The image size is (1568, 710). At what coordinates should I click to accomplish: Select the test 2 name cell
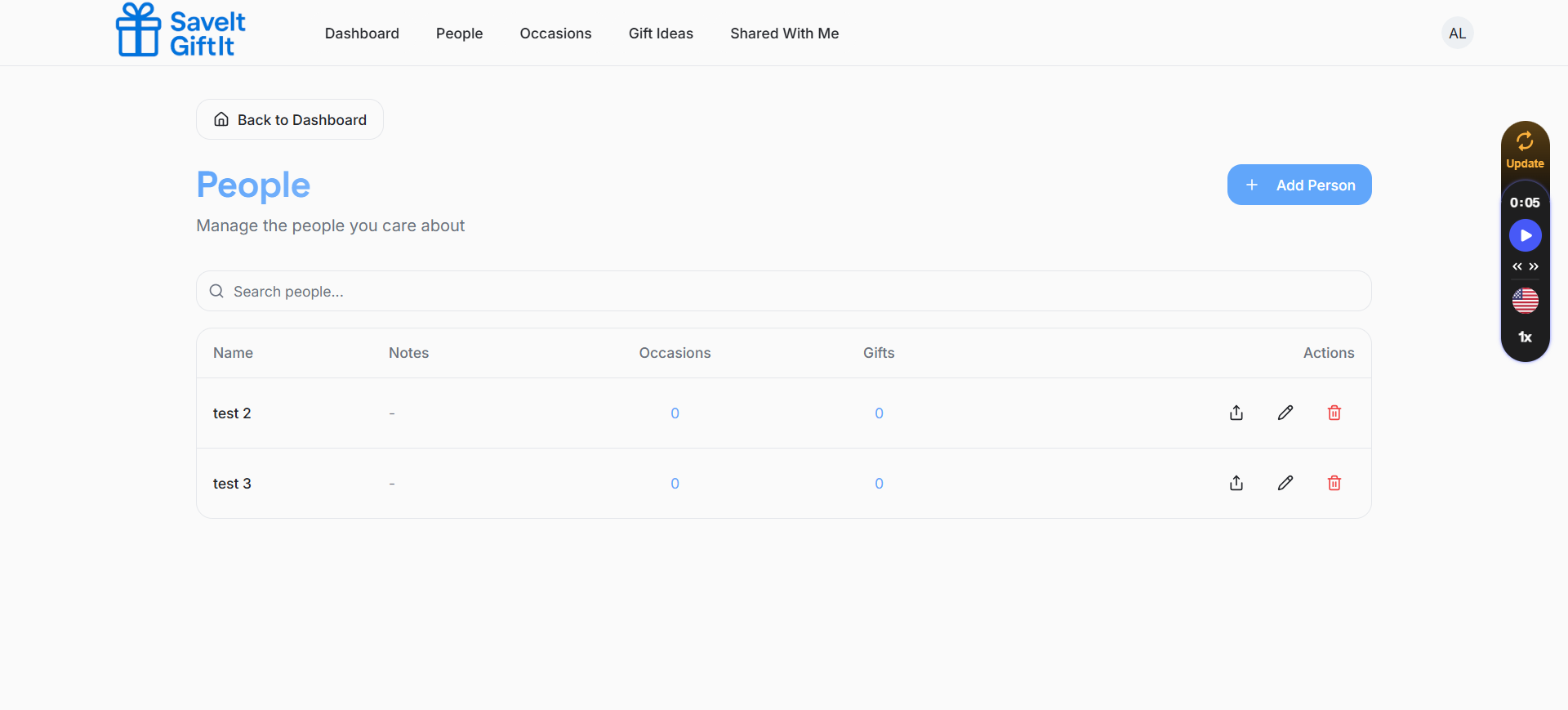pos(232,413)
